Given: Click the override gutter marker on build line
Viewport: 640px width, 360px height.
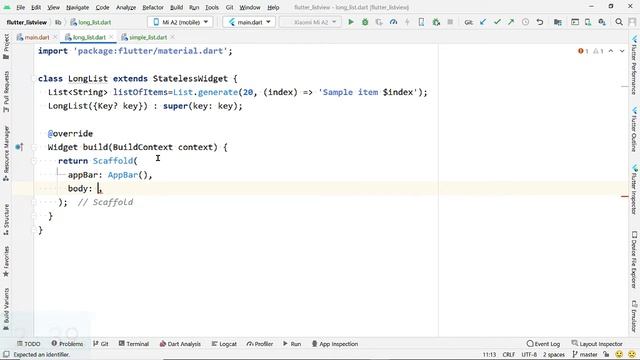Looking at the screenshot, I should [19, 147].
